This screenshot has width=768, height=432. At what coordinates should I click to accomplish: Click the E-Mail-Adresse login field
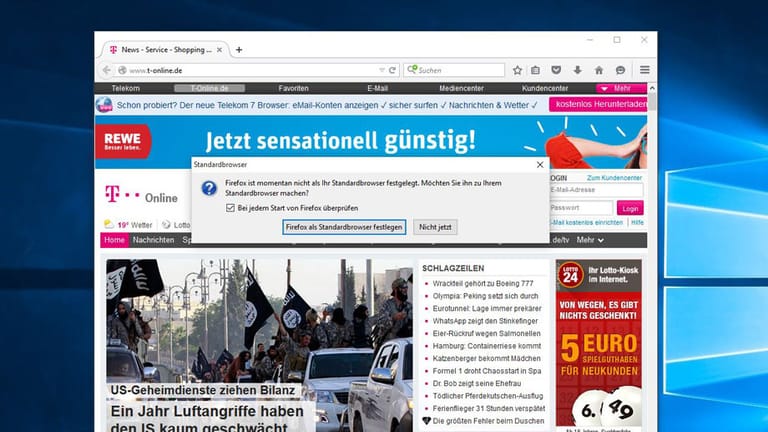click(x=596, y=190)
